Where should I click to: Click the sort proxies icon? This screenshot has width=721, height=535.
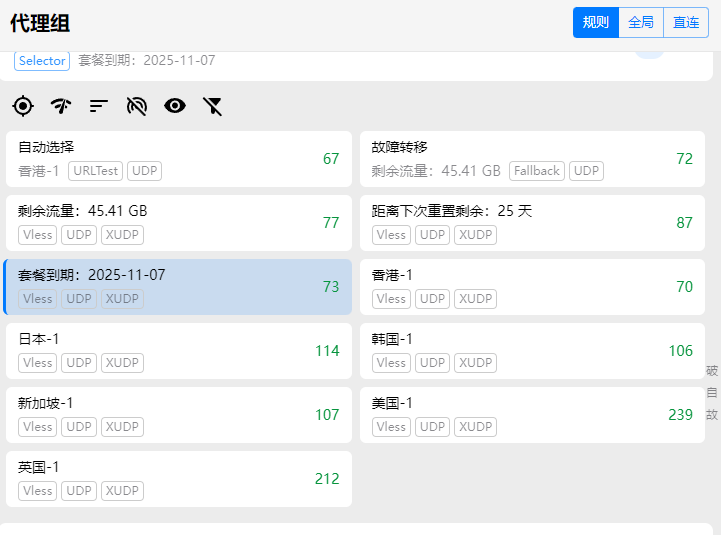[x=98, y=105]
